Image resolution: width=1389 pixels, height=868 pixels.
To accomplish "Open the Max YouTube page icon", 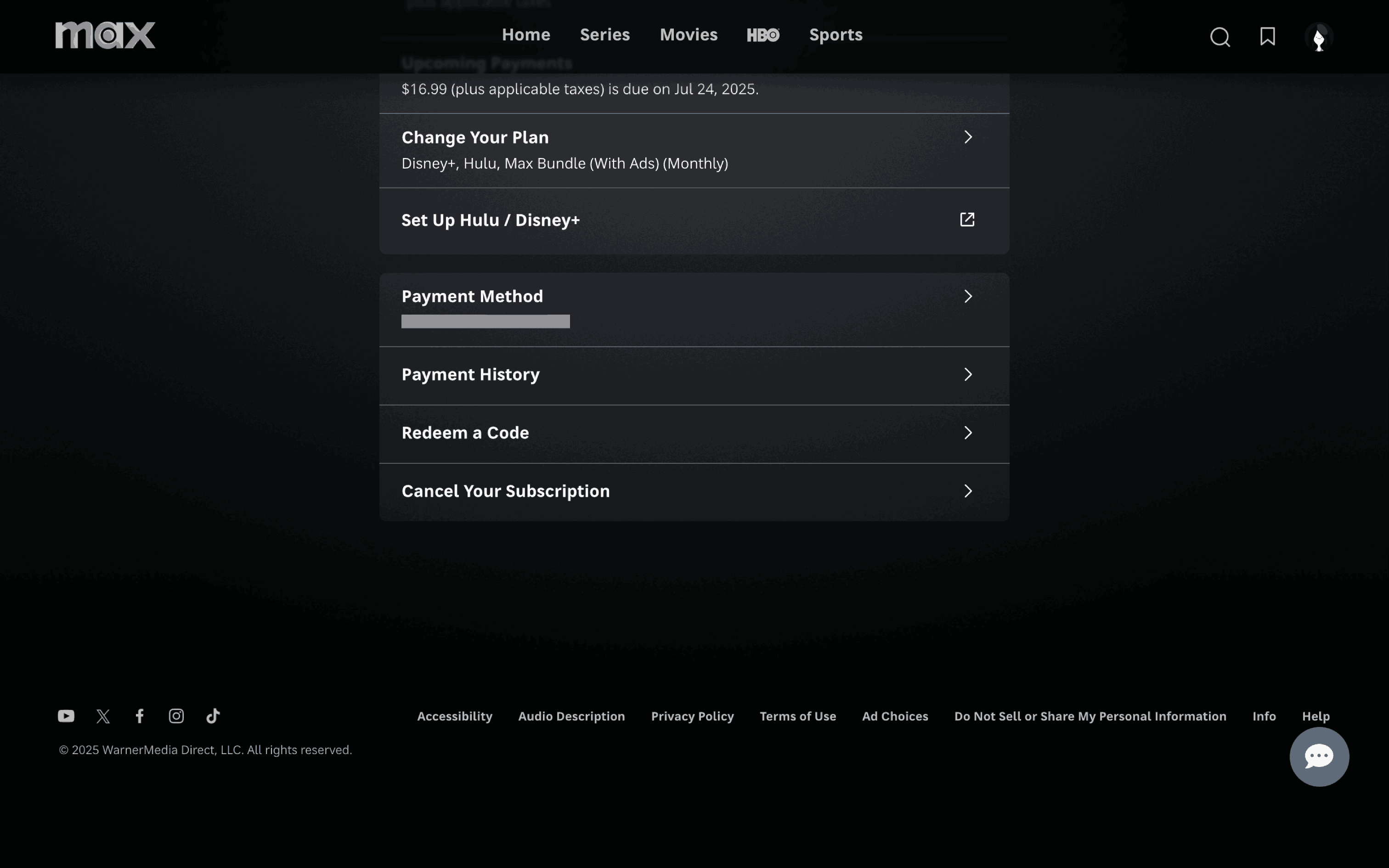I will tap(66, 716).
